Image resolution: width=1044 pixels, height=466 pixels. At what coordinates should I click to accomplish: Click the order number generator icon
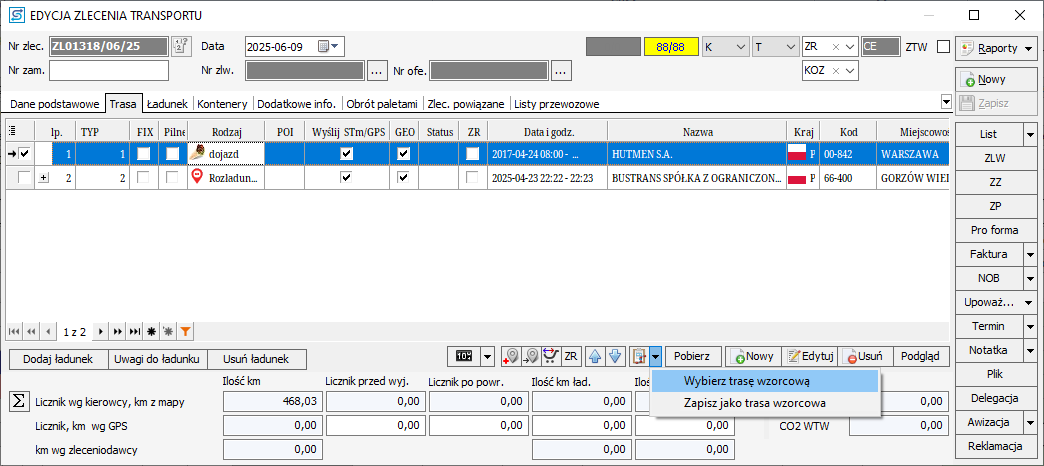[181, 46]
